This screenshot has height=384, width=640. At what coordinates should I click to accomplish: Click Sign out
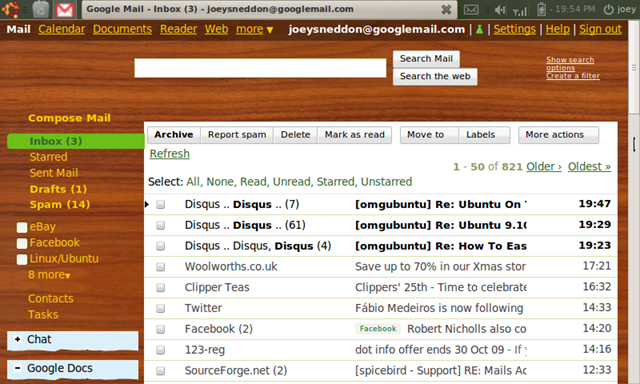[x=600, y=29]
